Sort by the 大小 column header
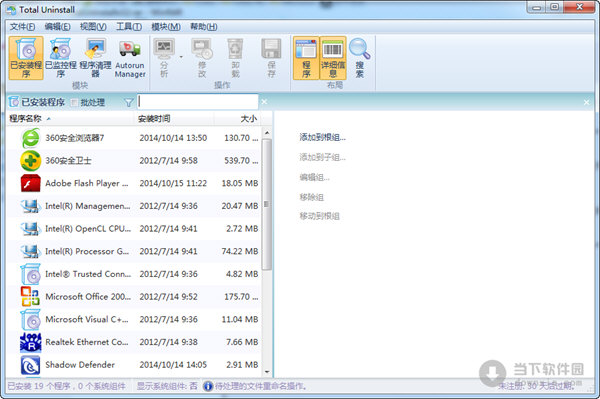Image resolution: width=600 pixels, height=399 pixels. tap(237, 119)
